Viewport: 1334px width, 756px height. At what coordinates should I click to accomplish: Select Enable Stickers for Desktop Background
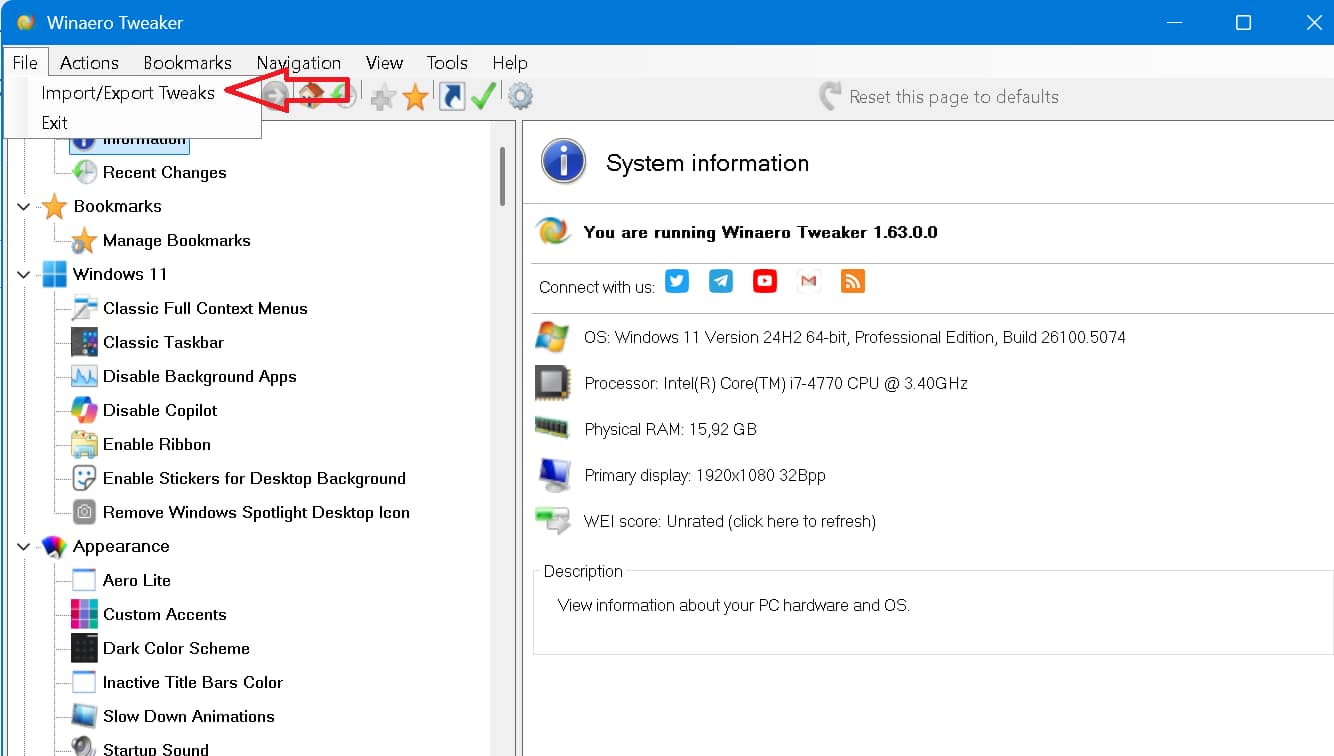point(254,478)
